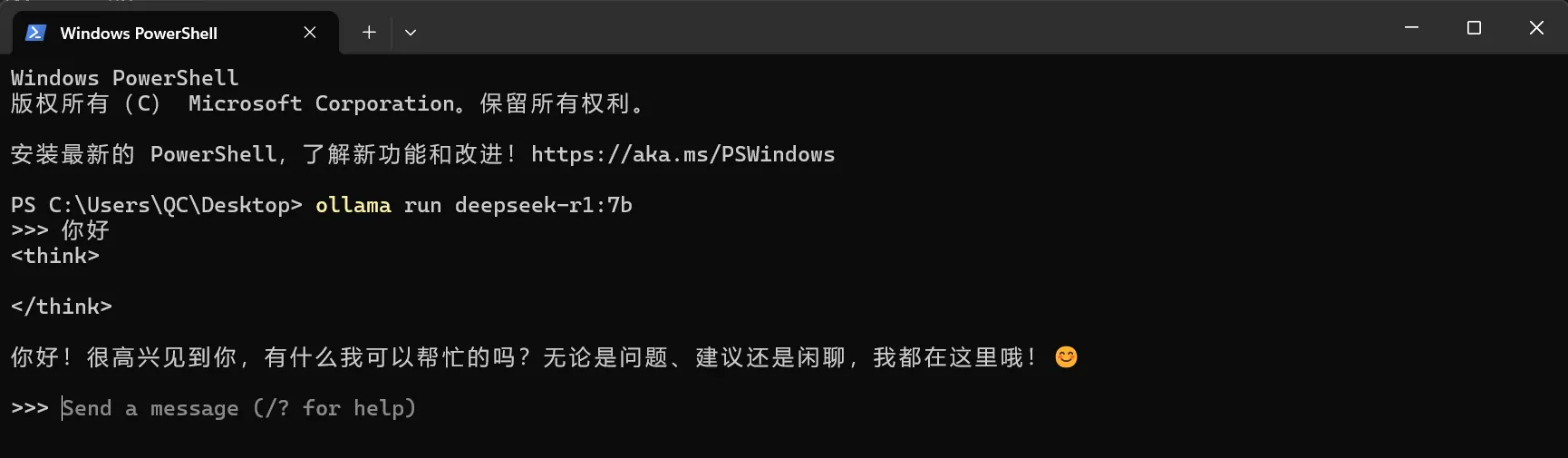Click the PS C:\Users\QC\Desktop> prompt

(x=157, y=205)
